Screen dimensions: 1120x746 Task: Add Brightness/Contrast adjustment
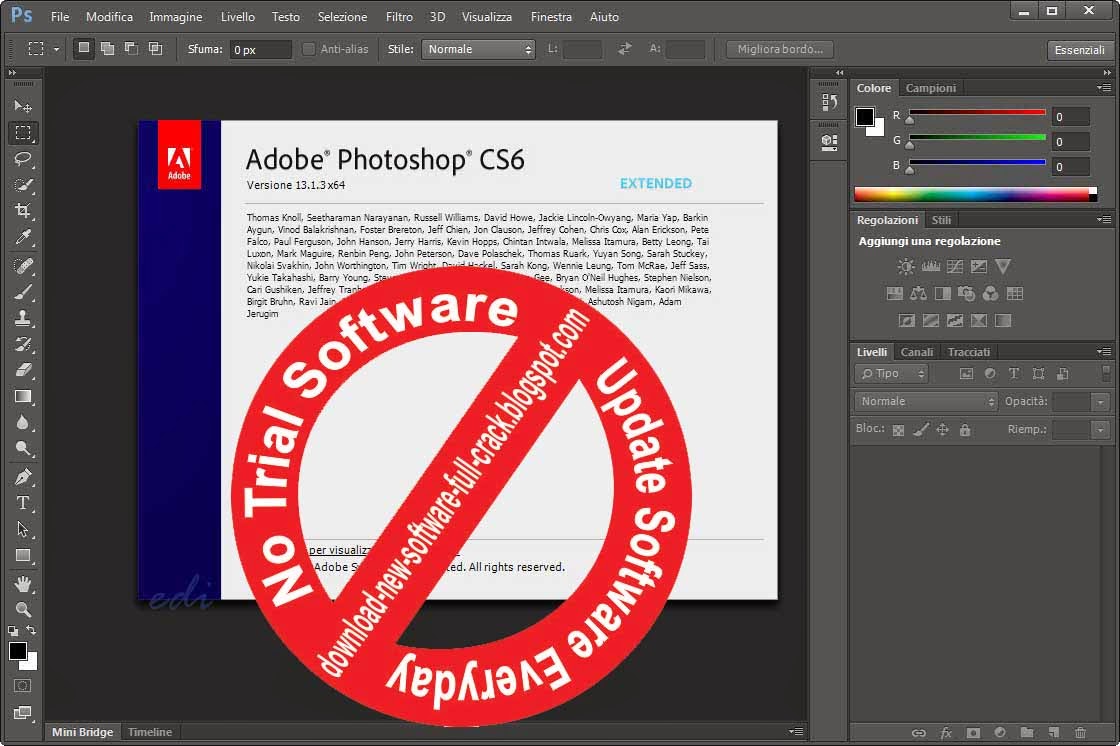pyautogui.click(x=906, y=267)
